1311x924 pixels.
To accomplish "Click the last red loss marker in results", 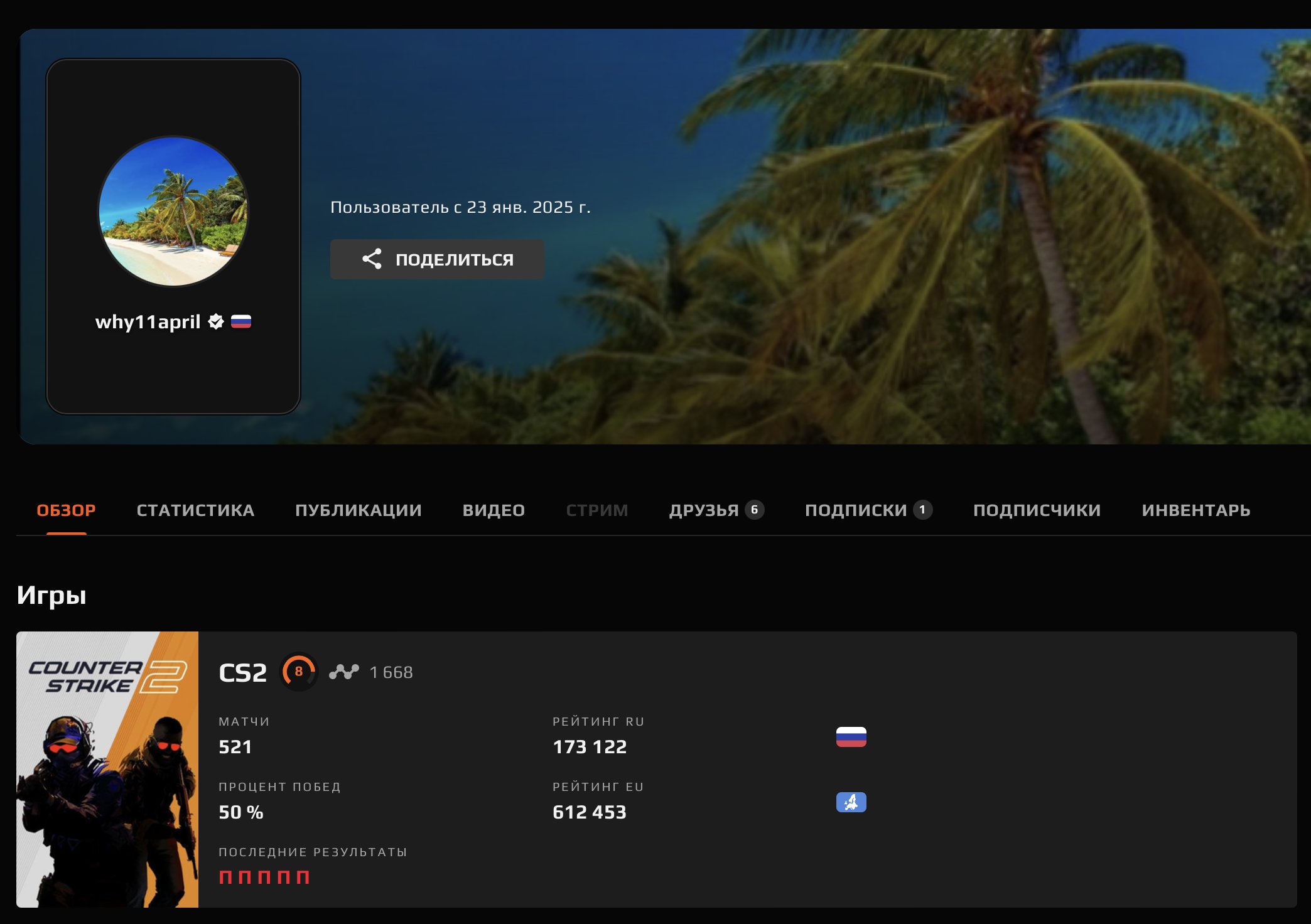I will [303, 877].
